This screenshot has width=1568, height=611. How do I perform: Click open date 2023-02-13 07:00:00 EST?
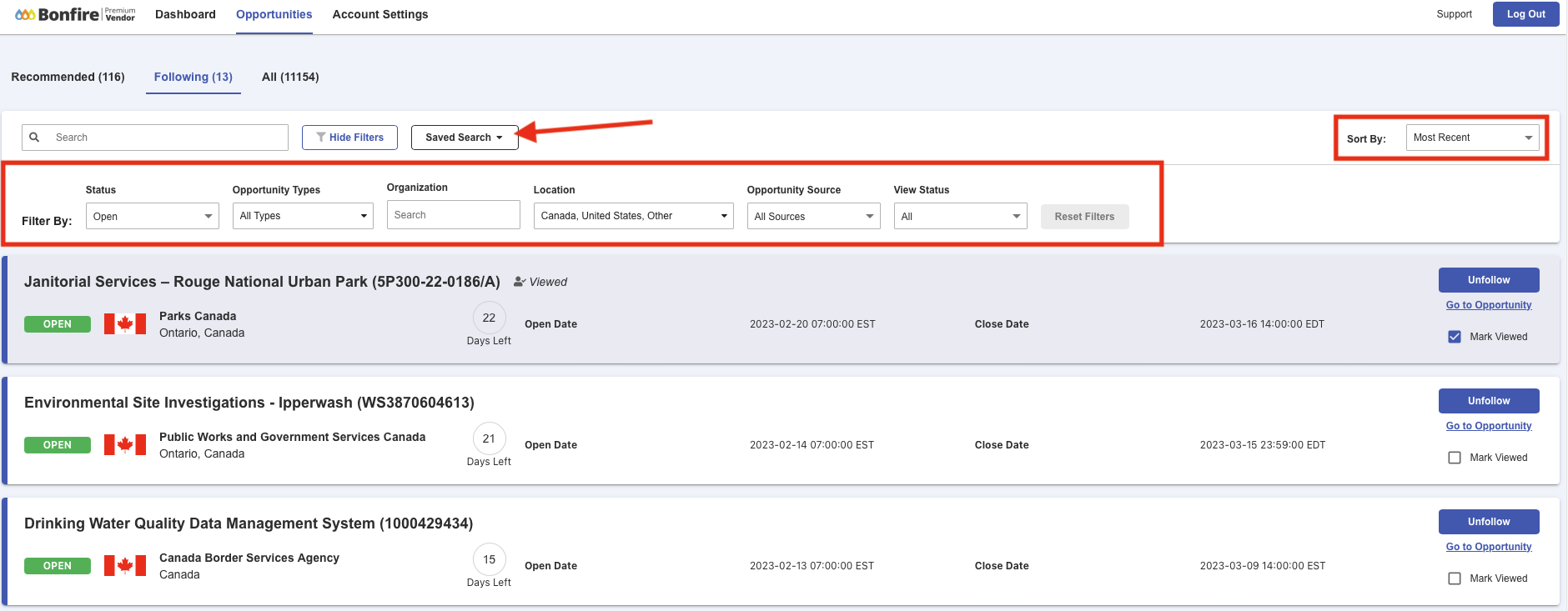click(x=812, y=566)
